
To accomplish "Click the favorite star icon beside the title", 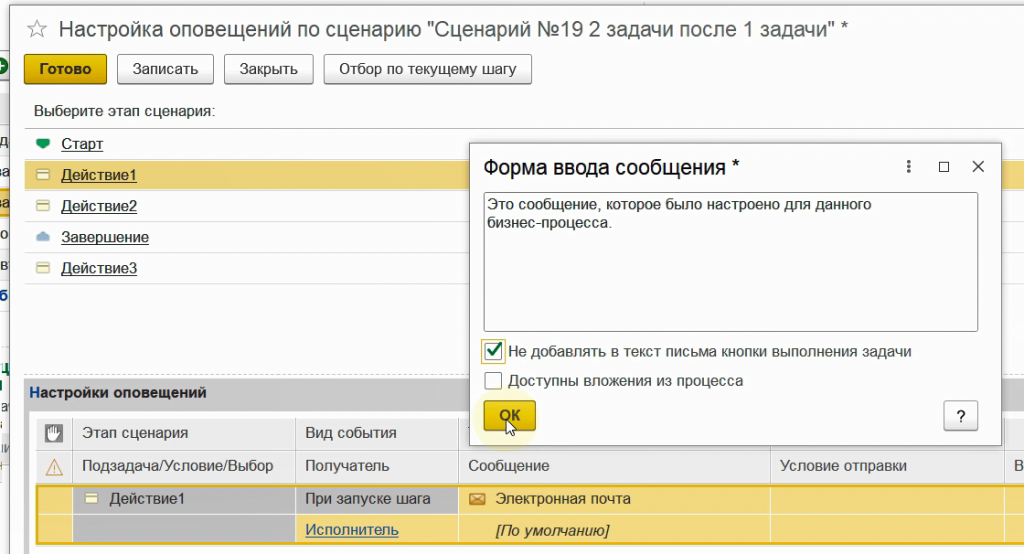I will (x=38, y=30).
